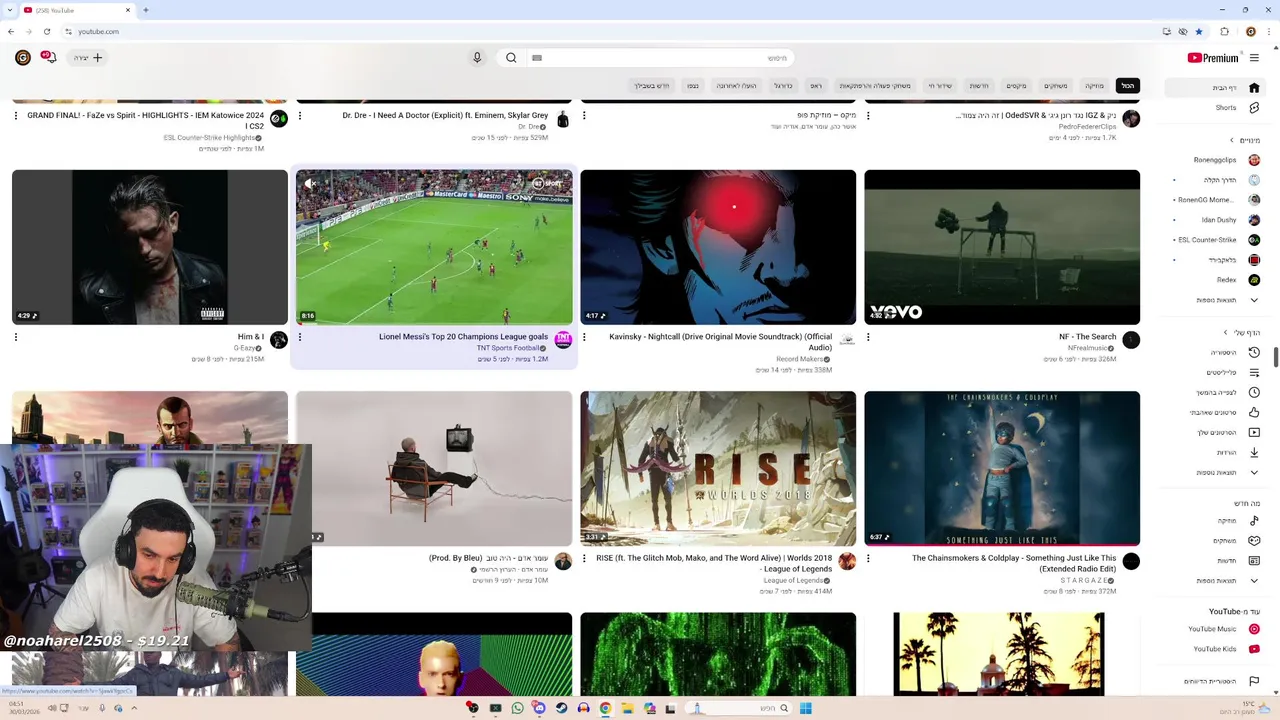
Task: Open options for Dr. Dre I Need A Doctor
Action: (300, 115)
